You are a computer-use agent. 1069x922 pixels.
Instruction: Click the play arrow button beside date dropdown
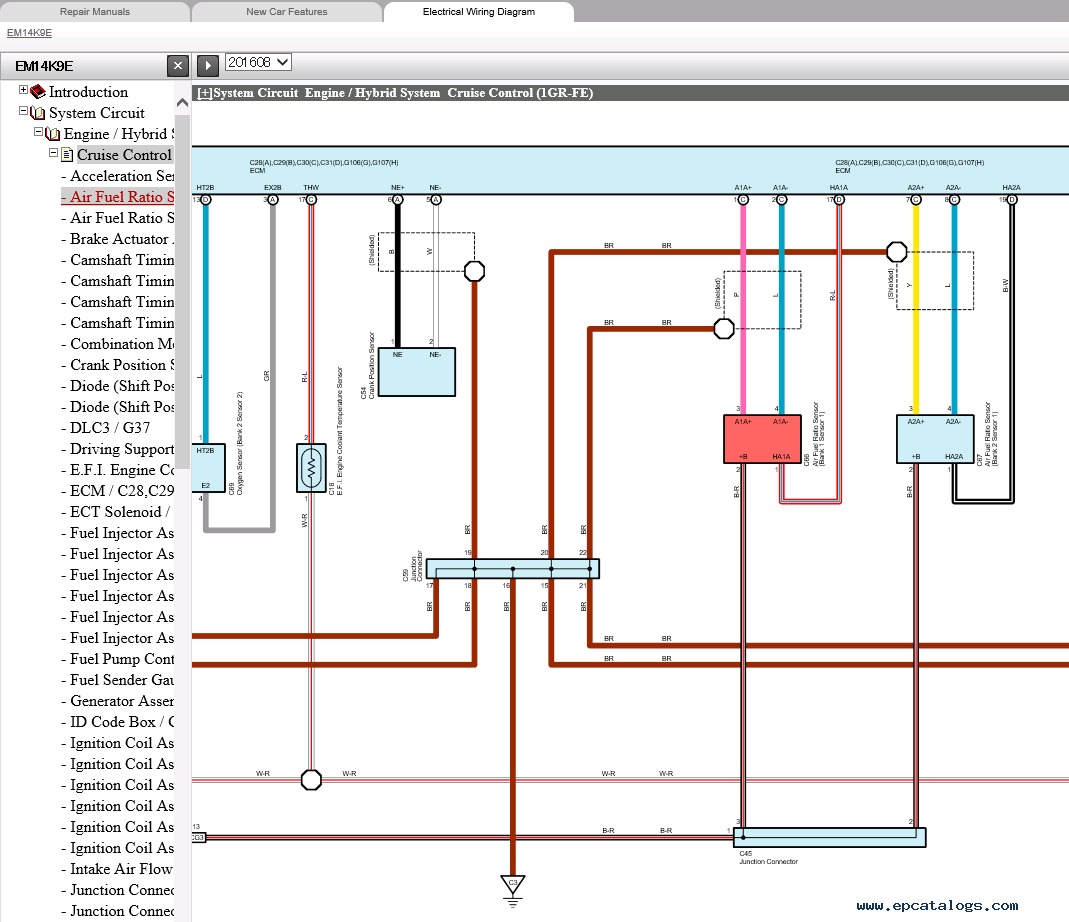pos(207,65)
